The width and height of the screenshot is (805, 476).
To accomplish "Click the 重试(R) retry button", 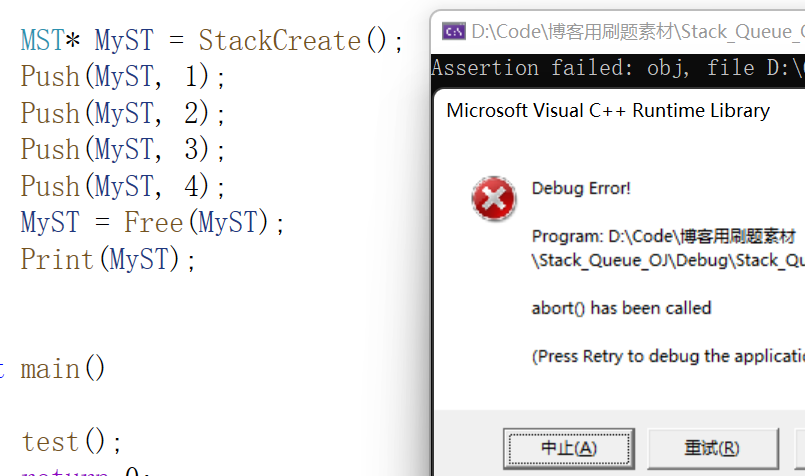I will click(x=713, y=449).
